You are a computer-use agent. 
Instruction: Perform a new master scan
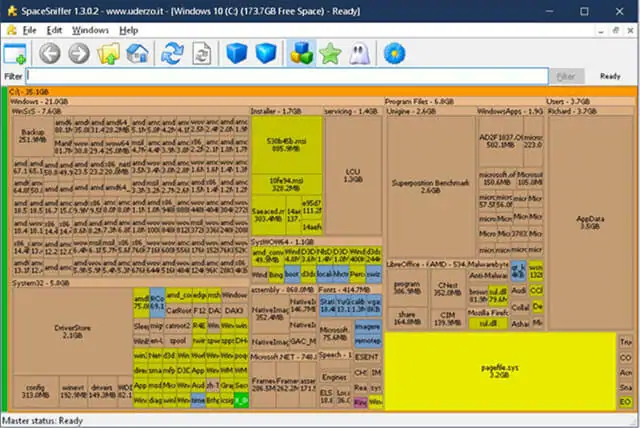(172, 53)
